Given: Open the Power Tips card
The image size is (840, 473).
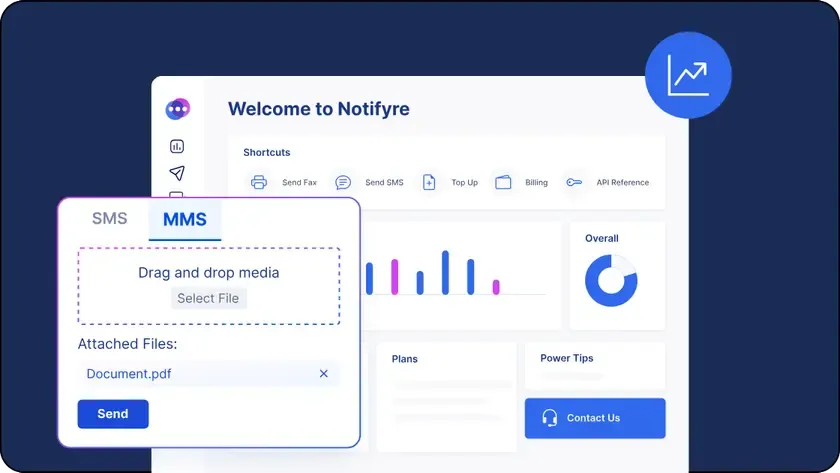Looking at the screenshot, I should [594, 365].
